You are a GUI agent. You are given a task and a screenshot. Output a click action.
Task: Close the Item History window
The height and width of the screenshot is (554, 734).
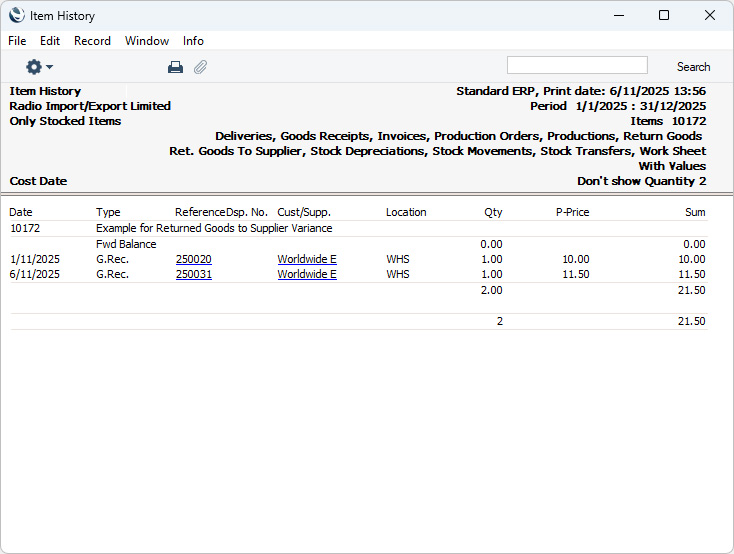coord(710,15)
